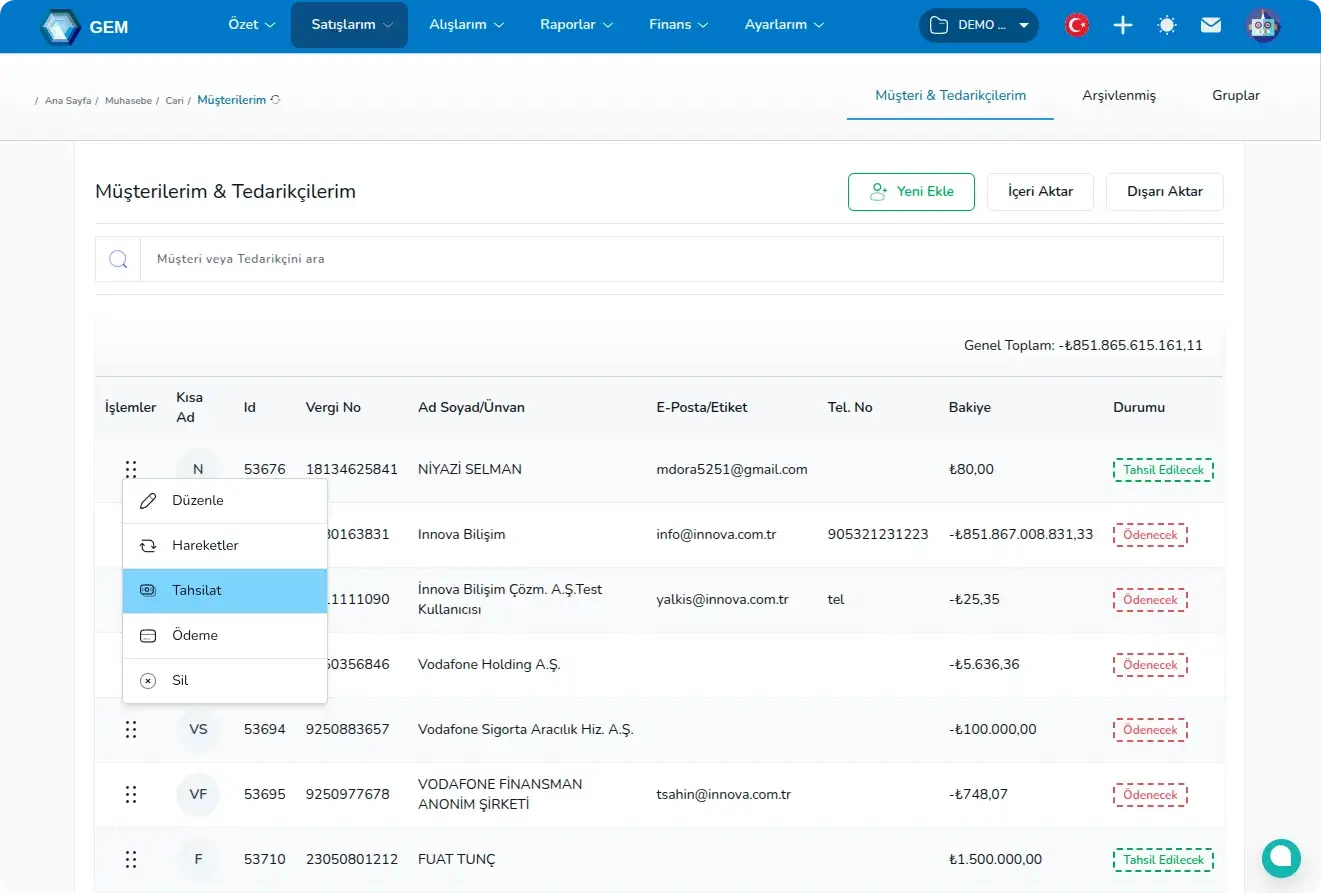
Task: Click the refresh icon beside Müşterilerim breadcrumb
Action: tap(276, 100)
